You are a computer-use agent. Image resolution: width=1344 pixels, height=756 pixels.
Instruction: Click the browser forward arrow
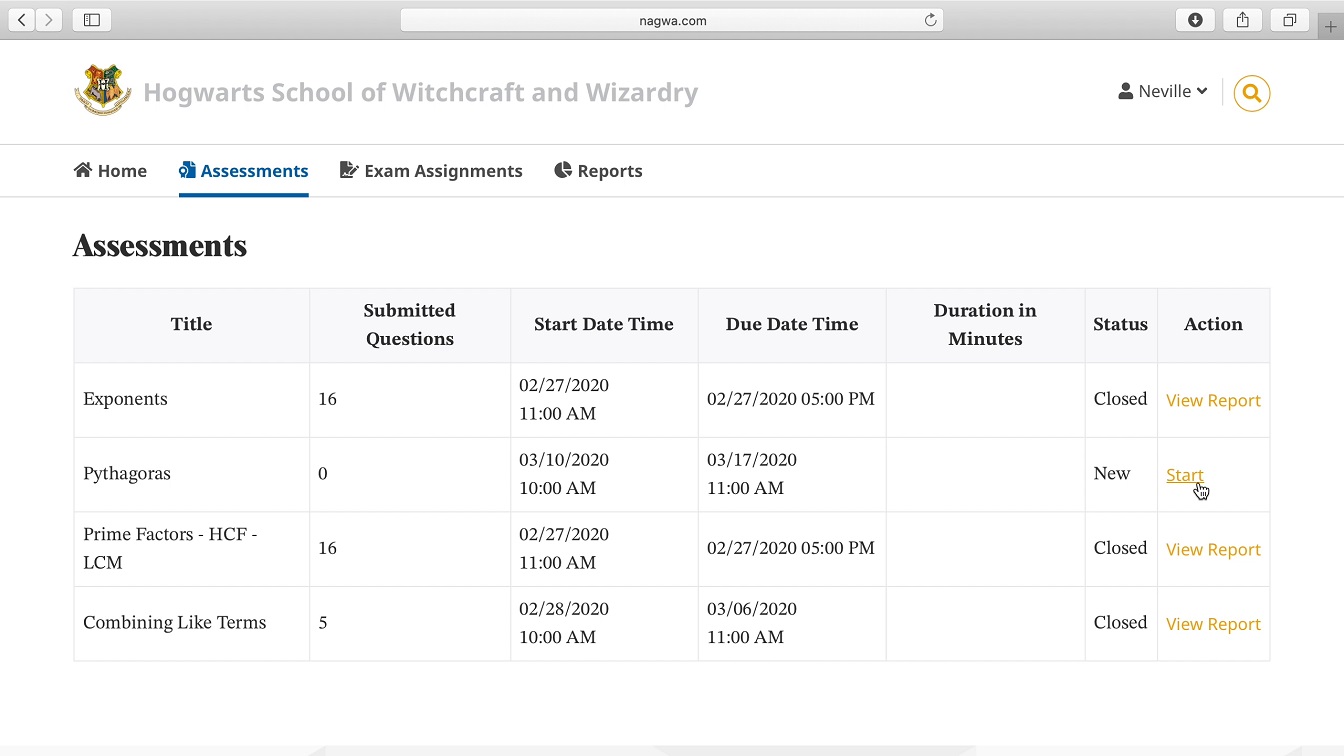pyautogui.click(x=48, y=20)
